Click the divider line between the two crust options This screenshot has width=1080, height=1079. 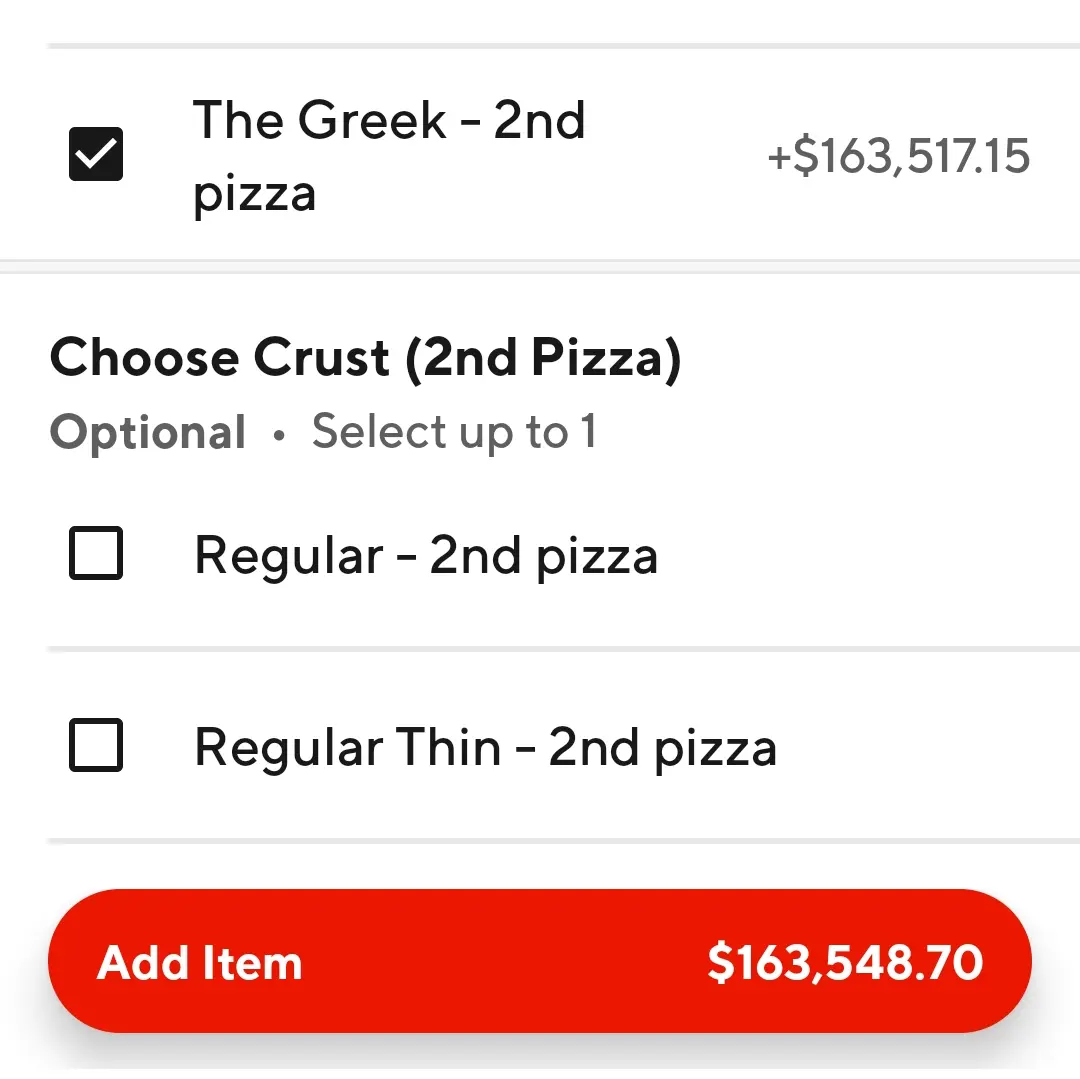[x=560, y=649]
